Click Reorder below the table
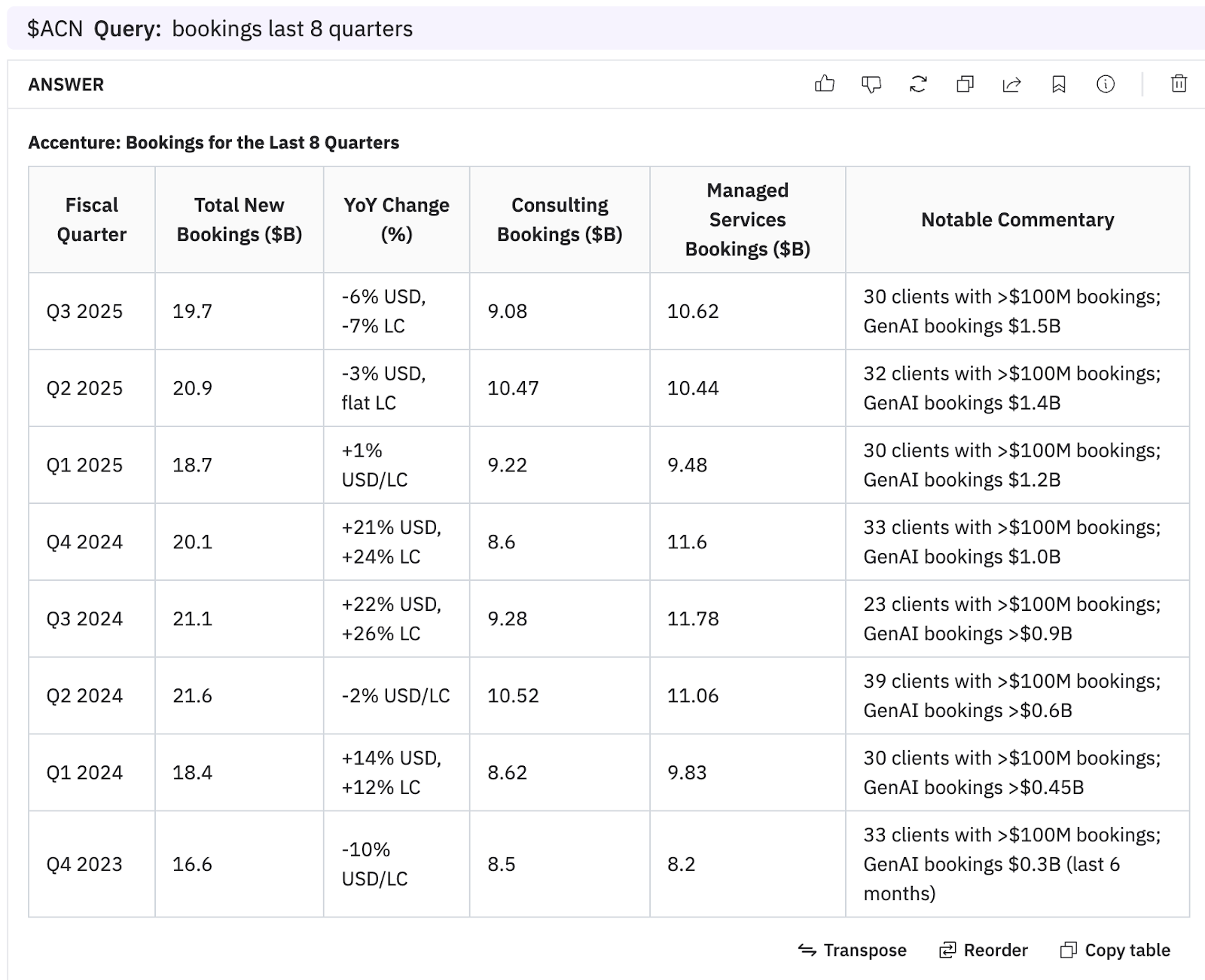Image resolution: width=1205 pixels, height=980 pixels. pyautogui.click(x=984, y=950)
